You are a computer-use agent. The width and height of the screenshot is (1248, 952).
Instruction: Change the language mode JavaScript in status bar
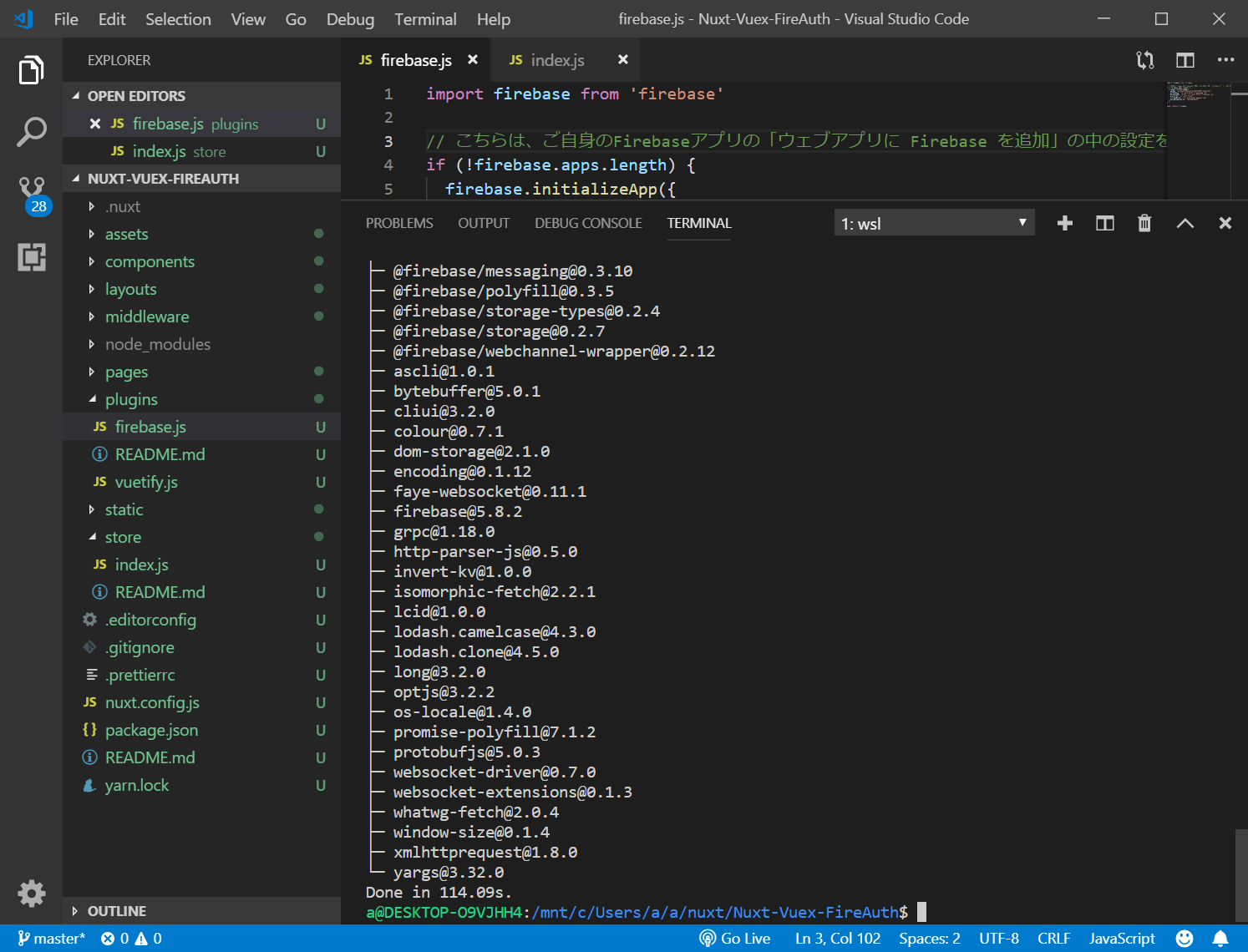(1122, 939)
